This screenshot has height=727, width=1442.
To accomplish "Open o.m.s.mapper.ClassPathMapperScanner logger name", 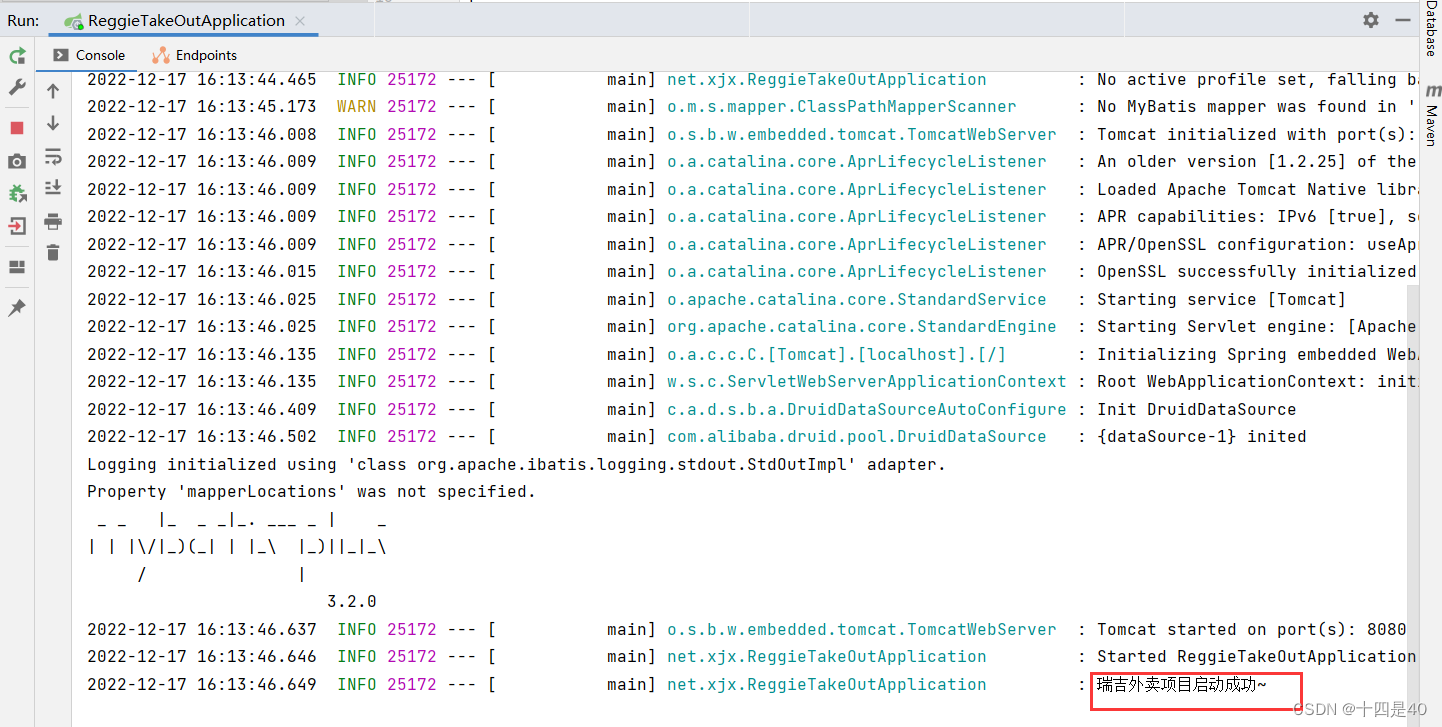I will [x=842, y=107].
